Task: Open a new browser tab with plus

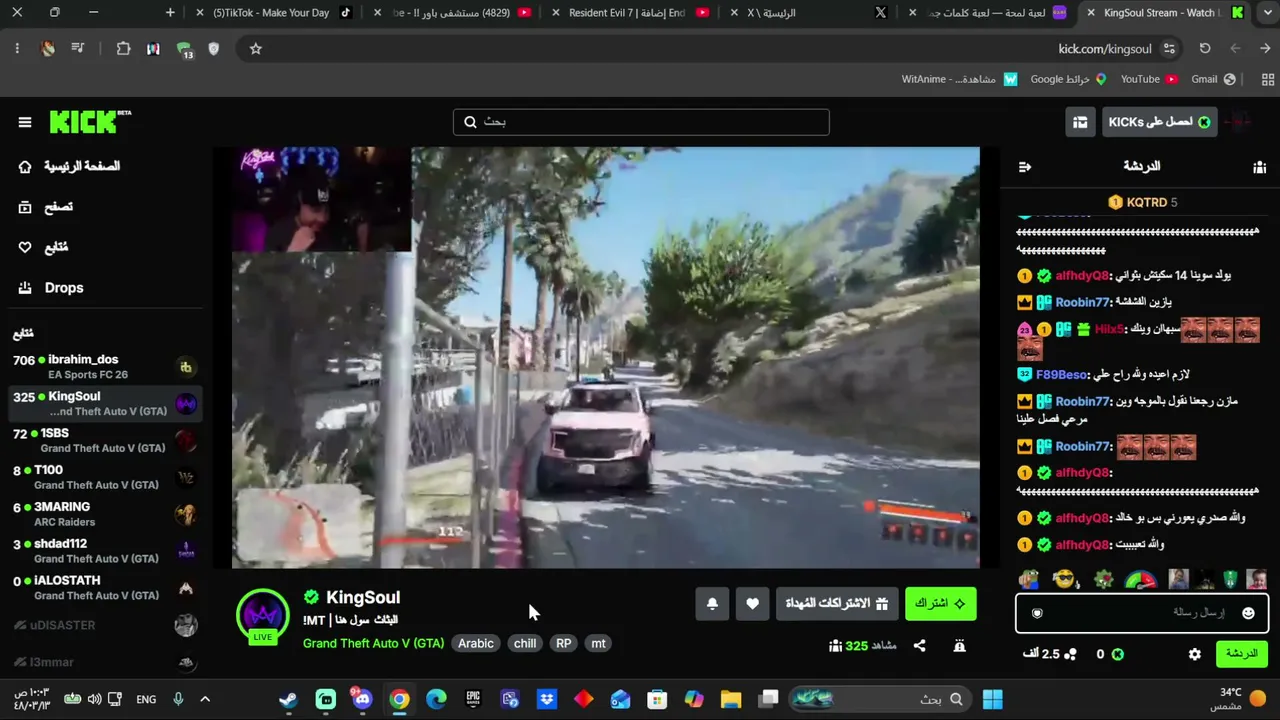Action: pyautogui.click(x=170, y=13)
